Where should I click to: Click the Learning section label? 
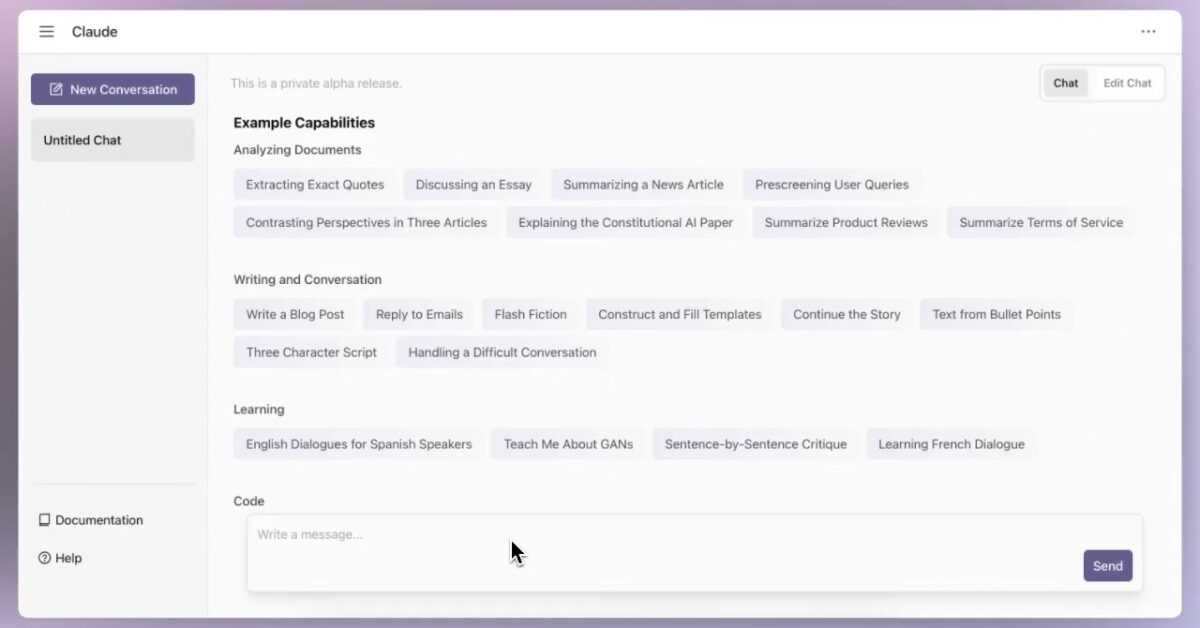[x=258, y=410]
